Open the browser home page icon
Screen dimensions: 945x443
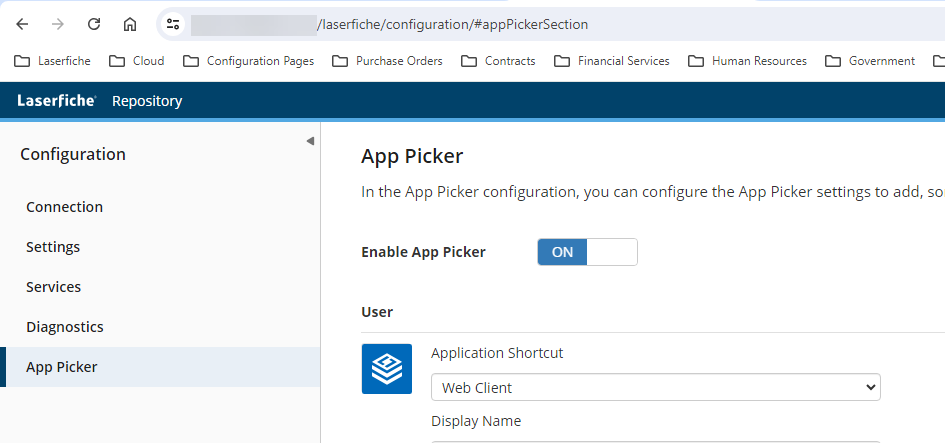(x=130, y=24)
